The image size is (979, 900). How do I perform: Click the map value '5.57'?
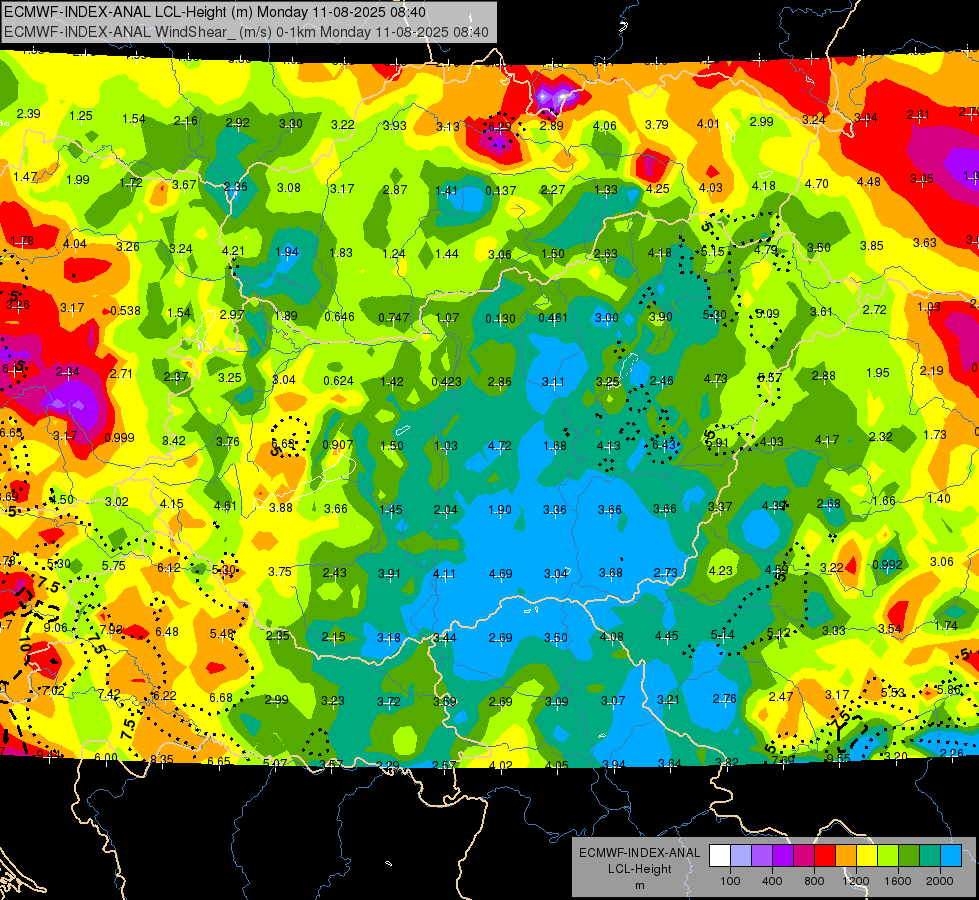tap(770, 377)
